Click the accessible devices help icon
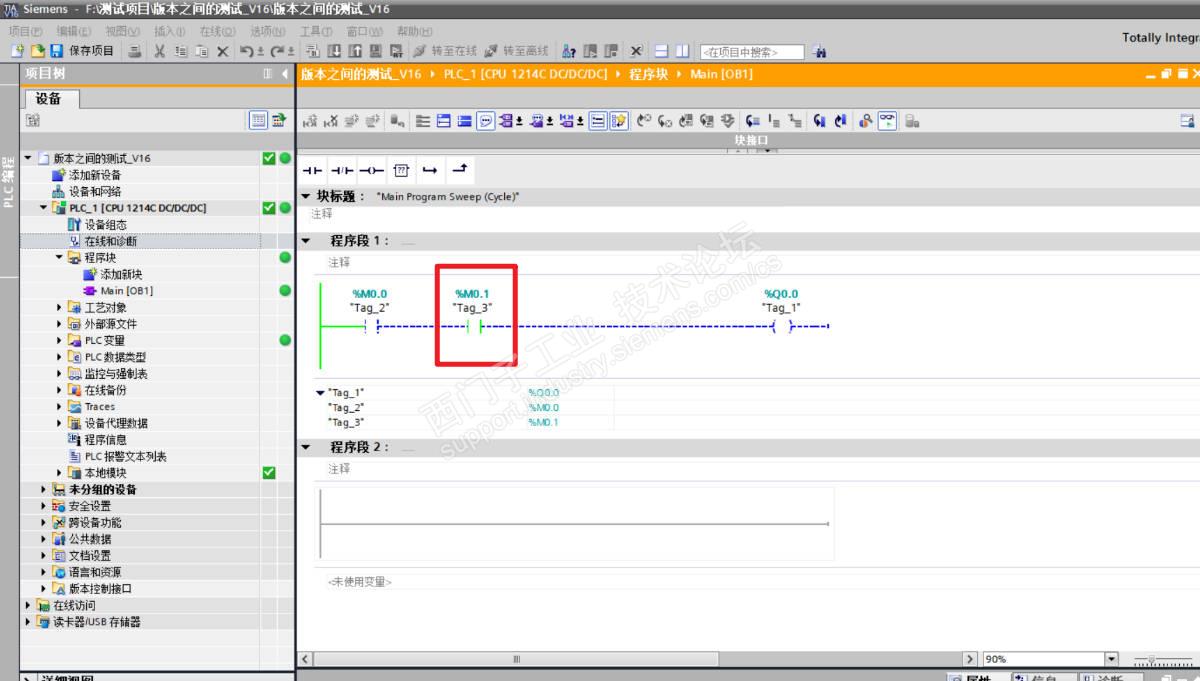The width and height of the screenshot is (1200, 681). [x=569, y=51]
